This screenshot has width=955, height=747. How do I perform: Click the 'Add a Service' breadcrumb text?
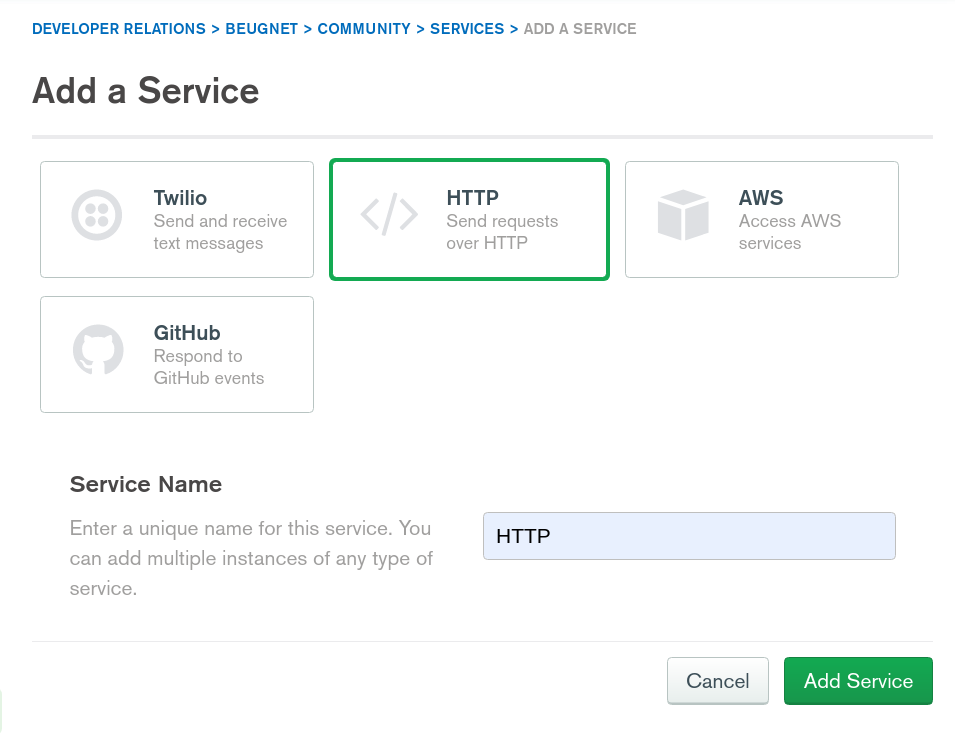click(x=580, y=29)
